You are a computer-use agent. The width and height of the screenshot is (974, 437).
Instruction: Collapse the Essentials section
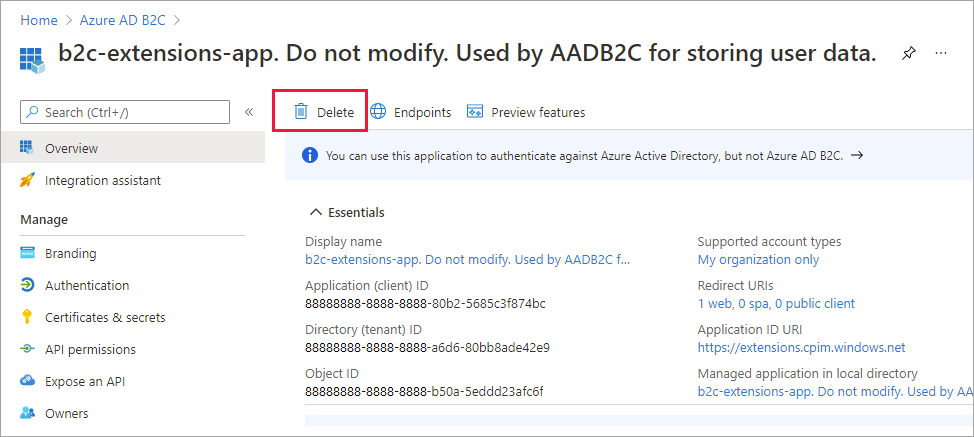pos(316,212)
